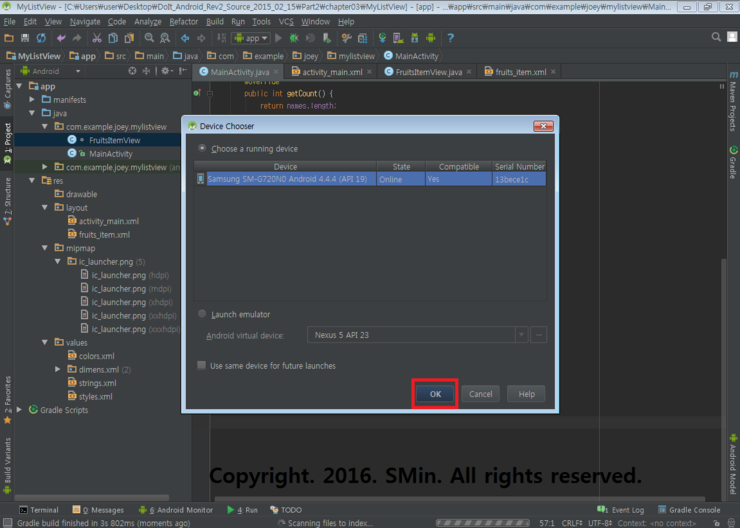Click the Navigate Back arrow icon
The image size is (740, 528).
point(185,38)
